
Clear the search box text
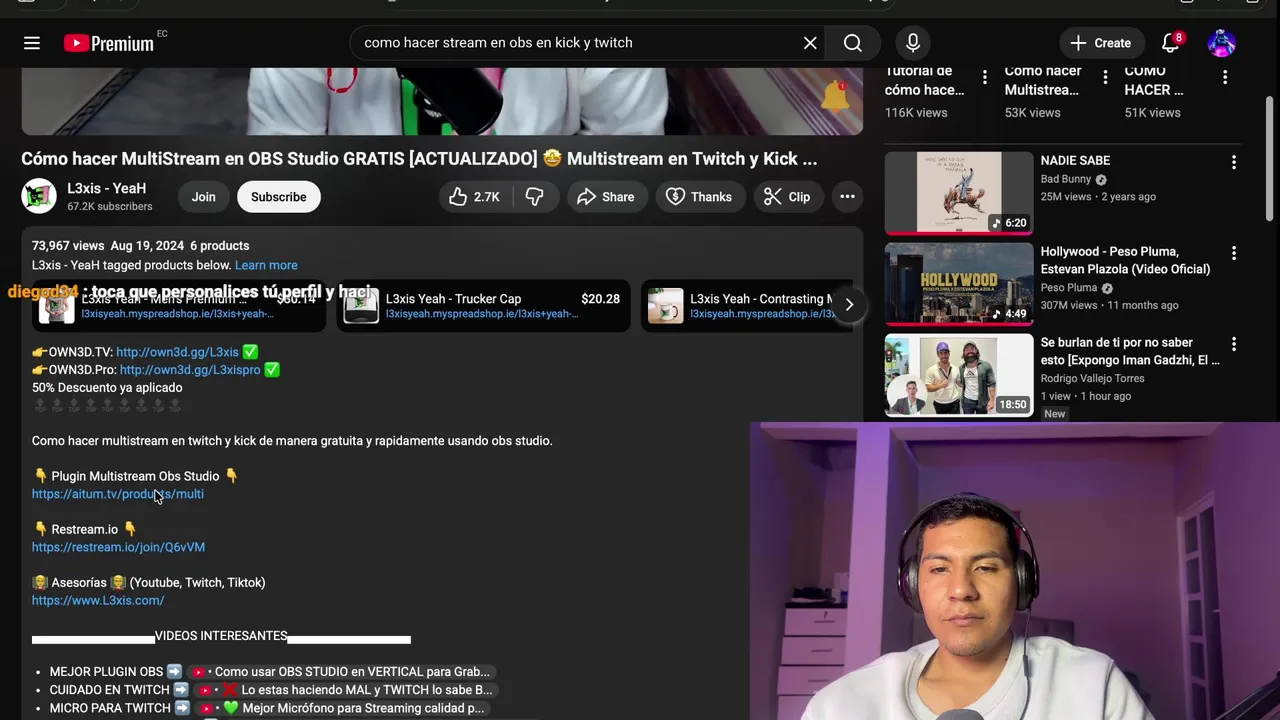[x=810, y=43]
